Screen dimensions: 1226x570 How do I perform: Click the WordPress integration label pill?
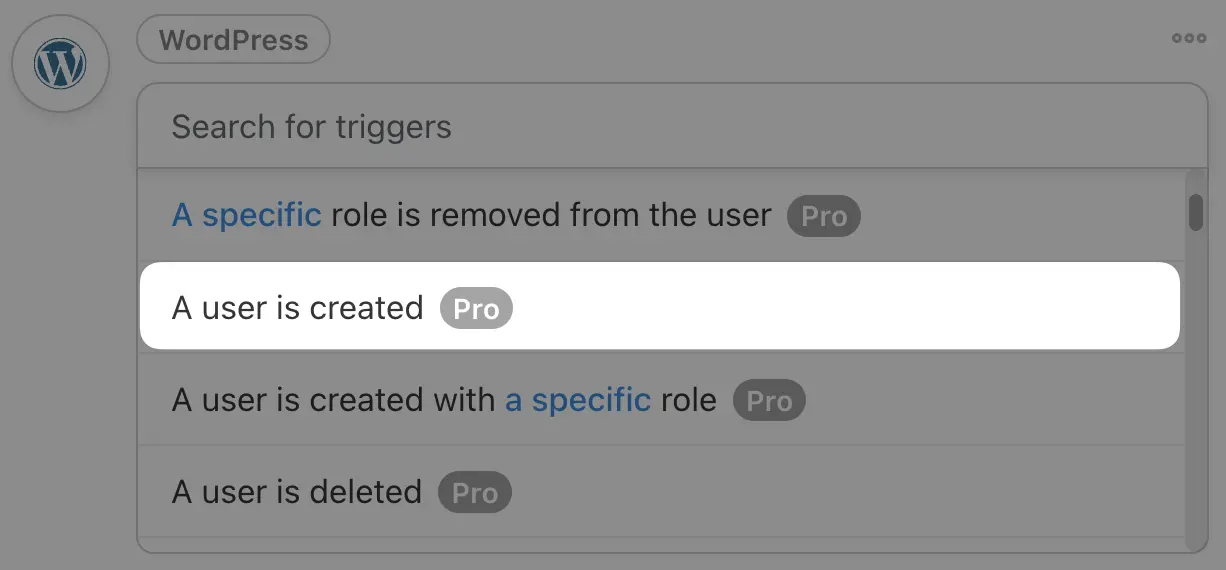click(233, 40)
